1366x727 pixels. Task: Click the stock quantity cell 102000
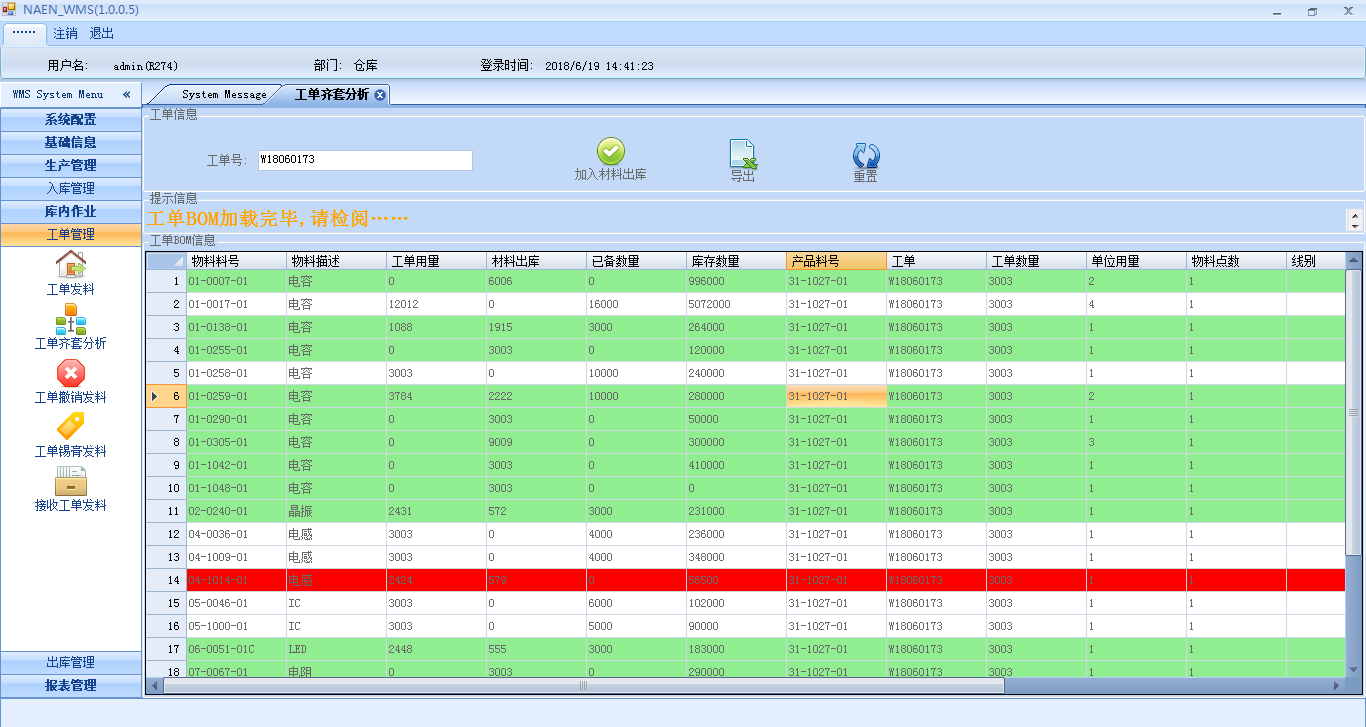click(x=736, y=603)
